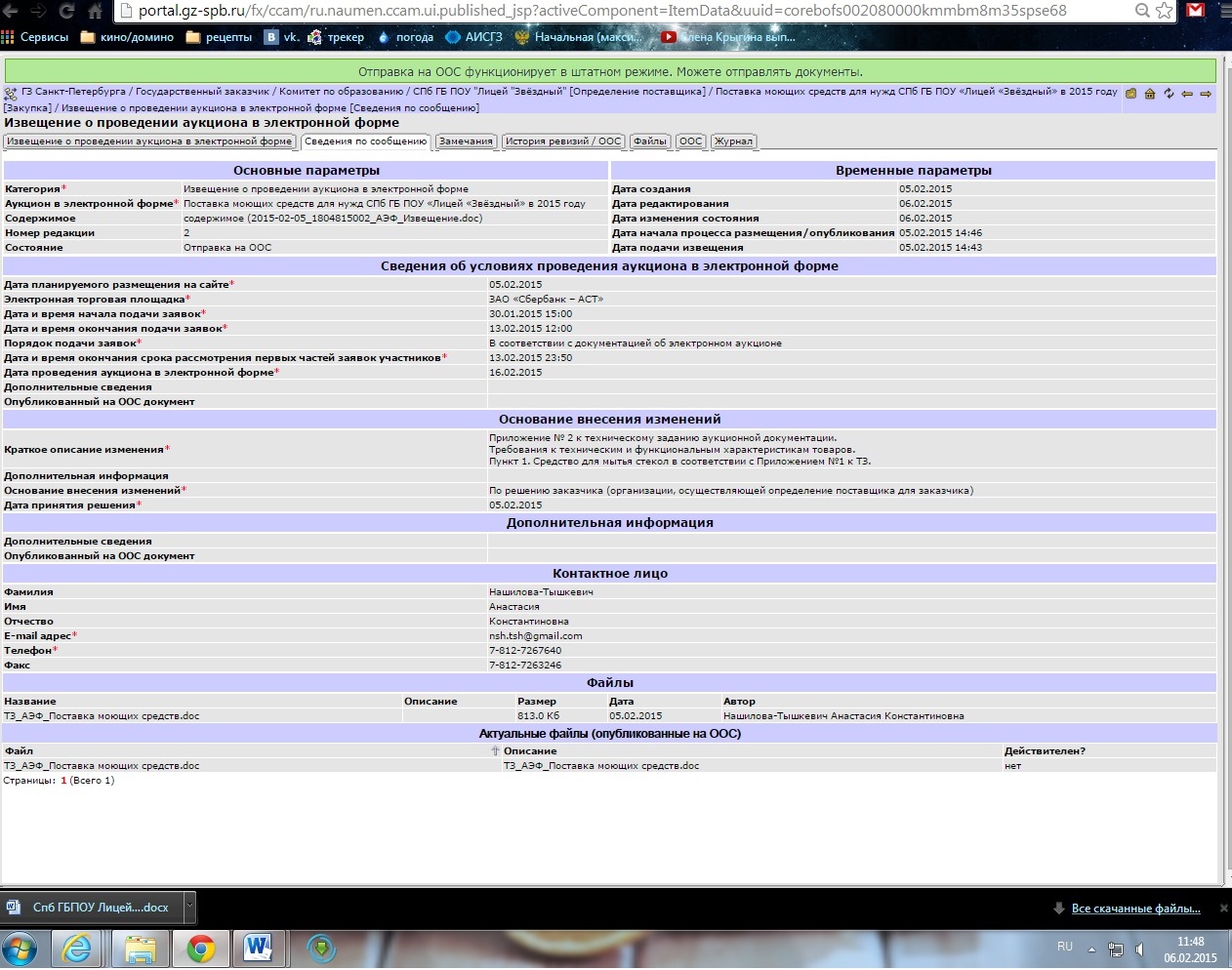Open the YouTube Елена Крыгина bookmark
The image size is (1232, 970).
[728, 37]
